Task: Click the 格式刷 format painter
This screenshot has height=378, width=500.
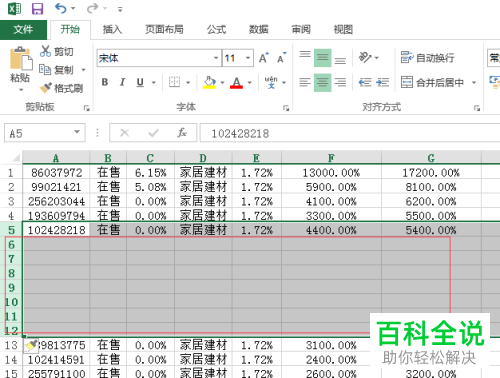Action: point(61,88)
